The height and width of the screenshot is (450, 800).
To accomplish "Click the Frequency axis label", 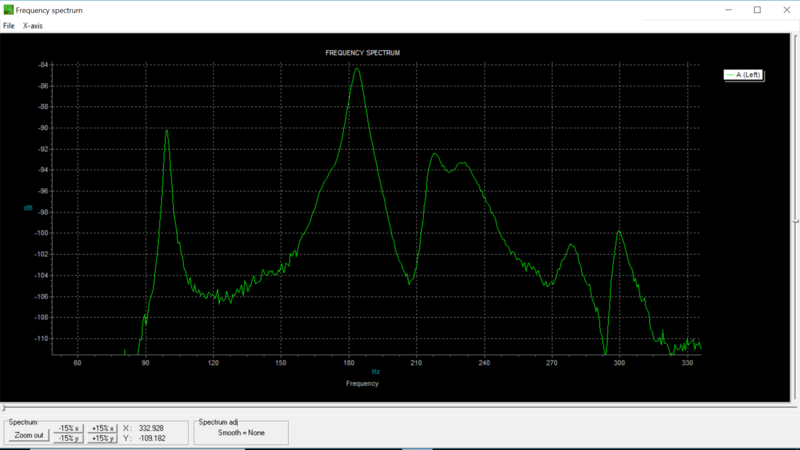I will pos(362,383).
